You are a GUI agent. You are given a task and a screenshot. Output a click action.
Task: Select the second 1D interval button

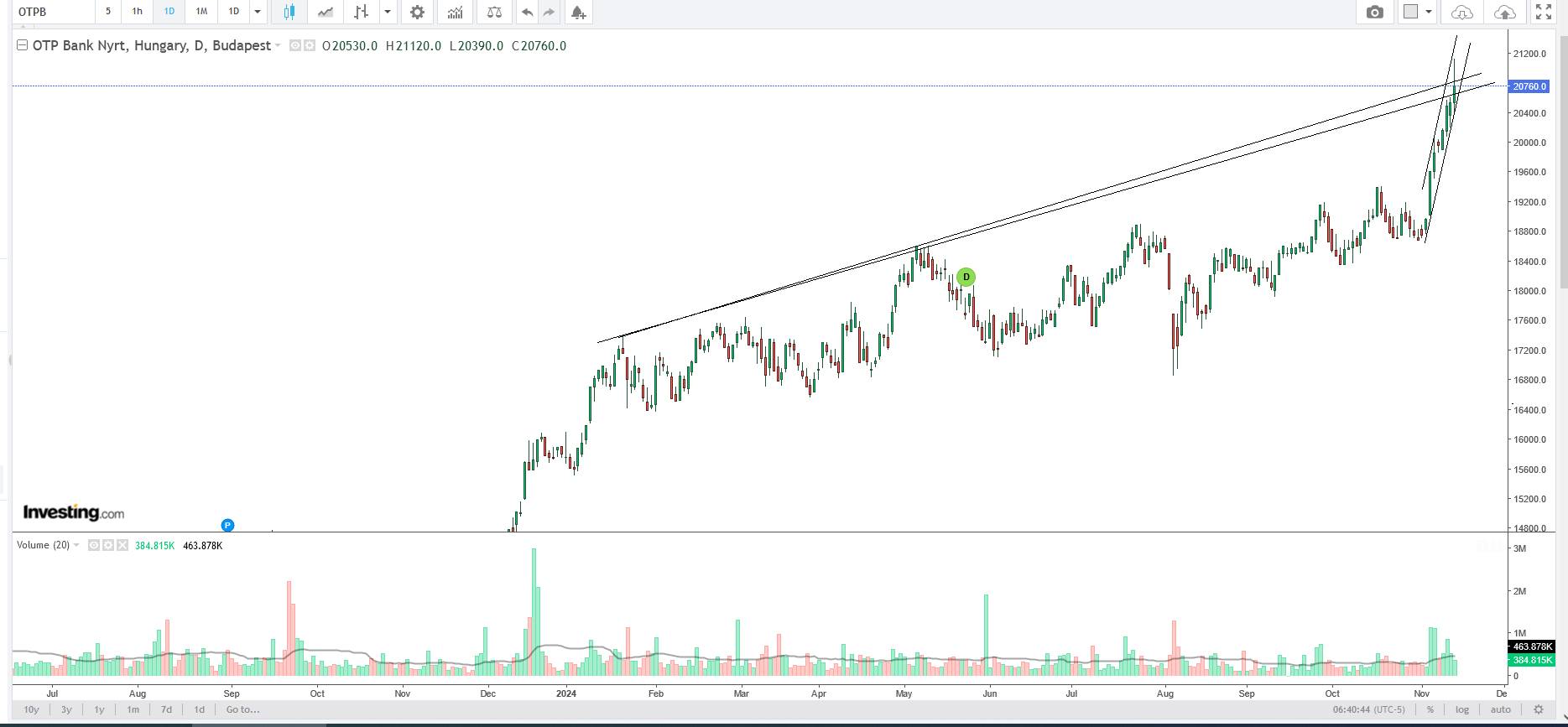(234, 12)
